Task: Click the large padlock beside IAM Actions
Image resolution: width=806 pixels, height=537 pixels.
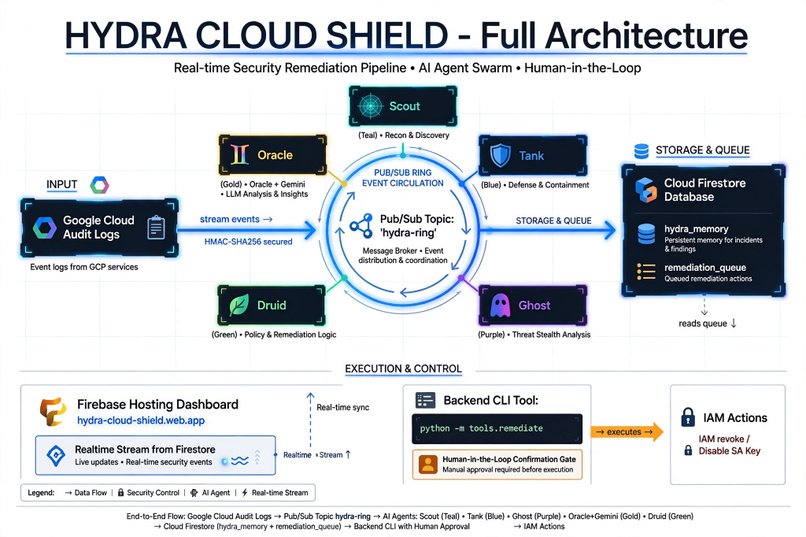Action: coord(688,417)
